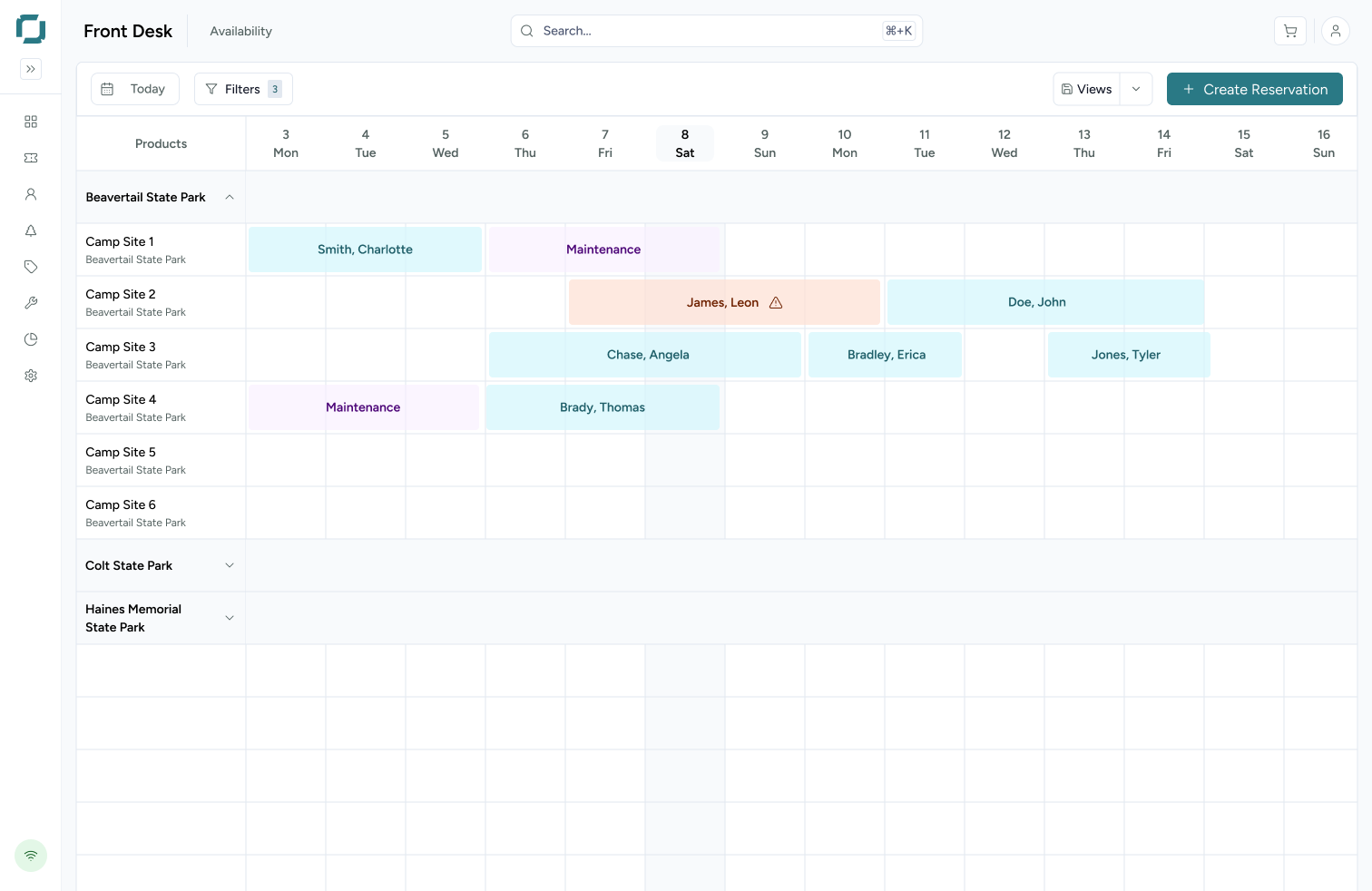Select the Camp Site 2 product row
This screenshot has width=1372, height=891.
click(x=161, y=302)
